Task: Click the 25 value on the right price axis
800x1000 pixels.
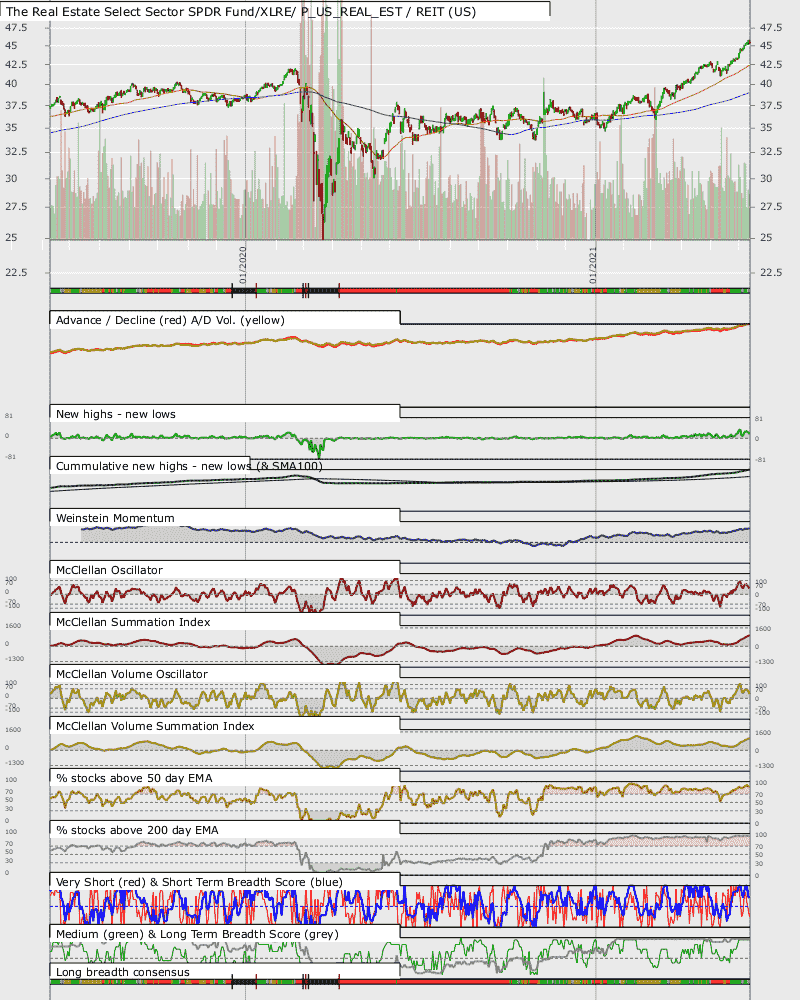Action: [766, 237]
